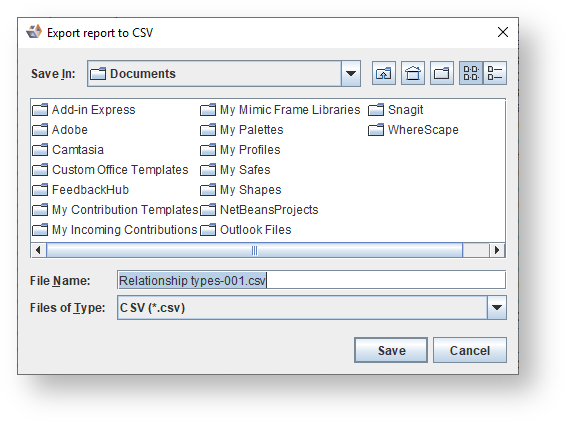This screenshot has width=567, height=423.
Task: Expand the Save In dropdown arrow
Action: pyautogui.click(x=350, y=73)
